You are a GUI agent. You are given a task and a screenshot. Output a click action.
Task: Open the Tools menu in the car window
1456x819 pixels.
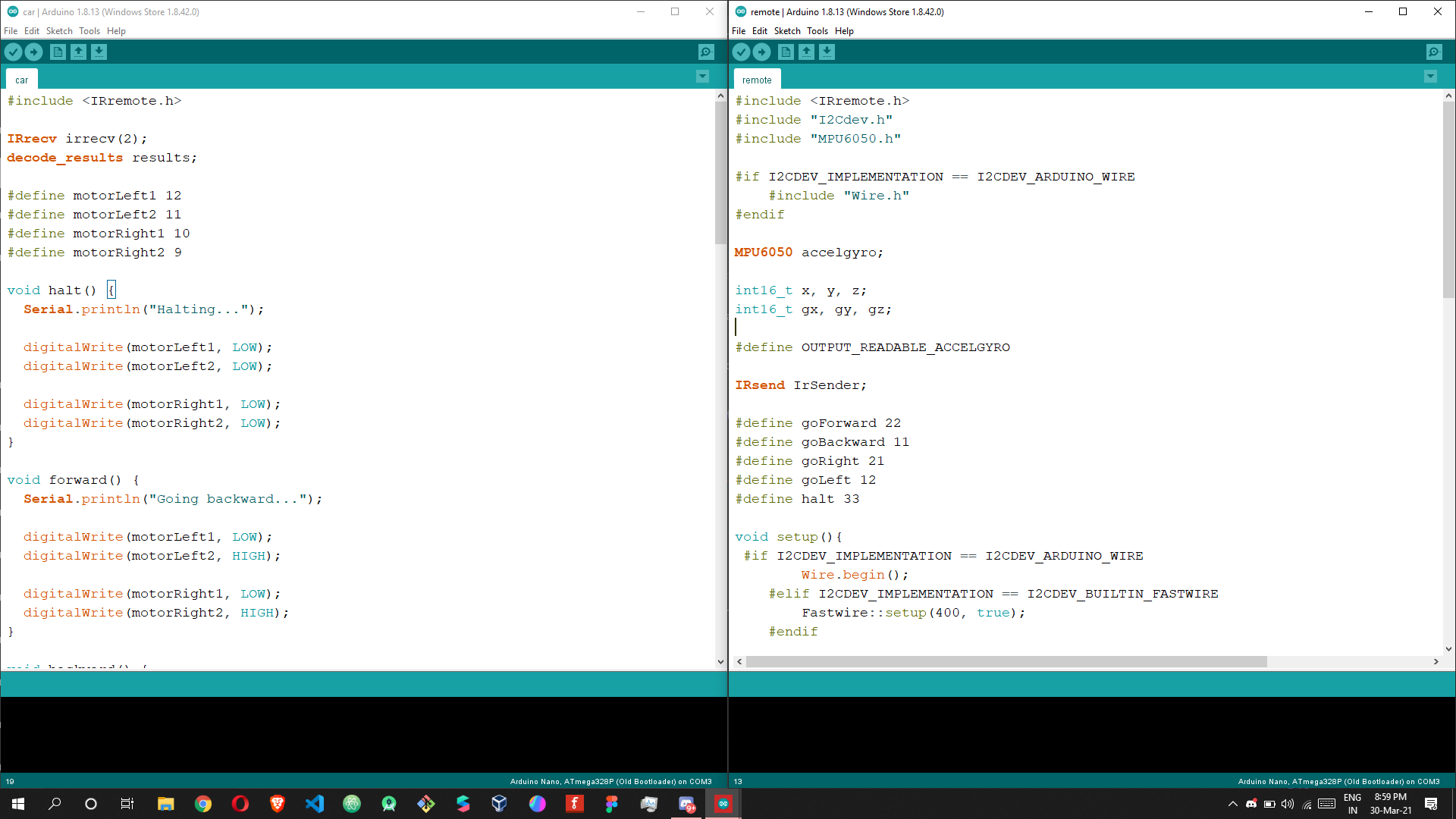click(x=89, y=31)
